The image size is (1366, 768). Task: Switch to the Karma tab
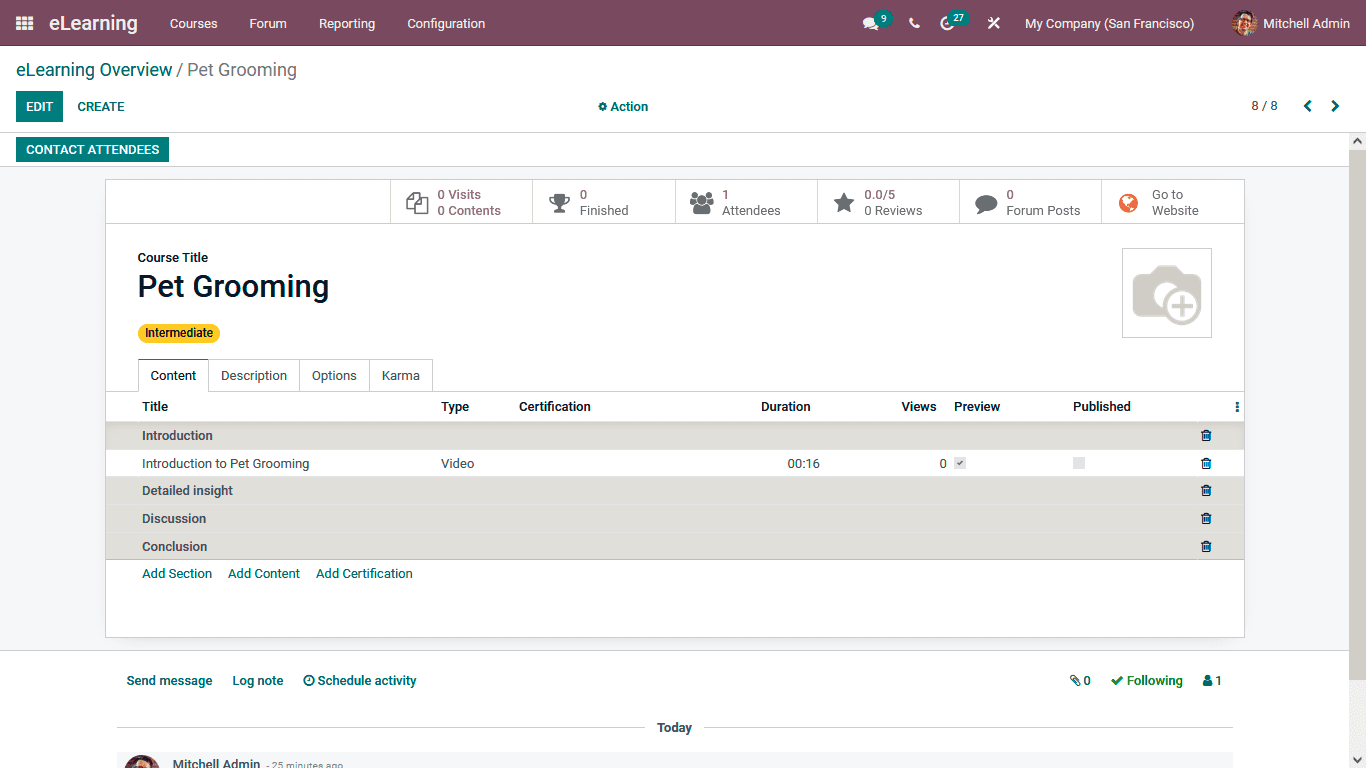coord(400,375)
